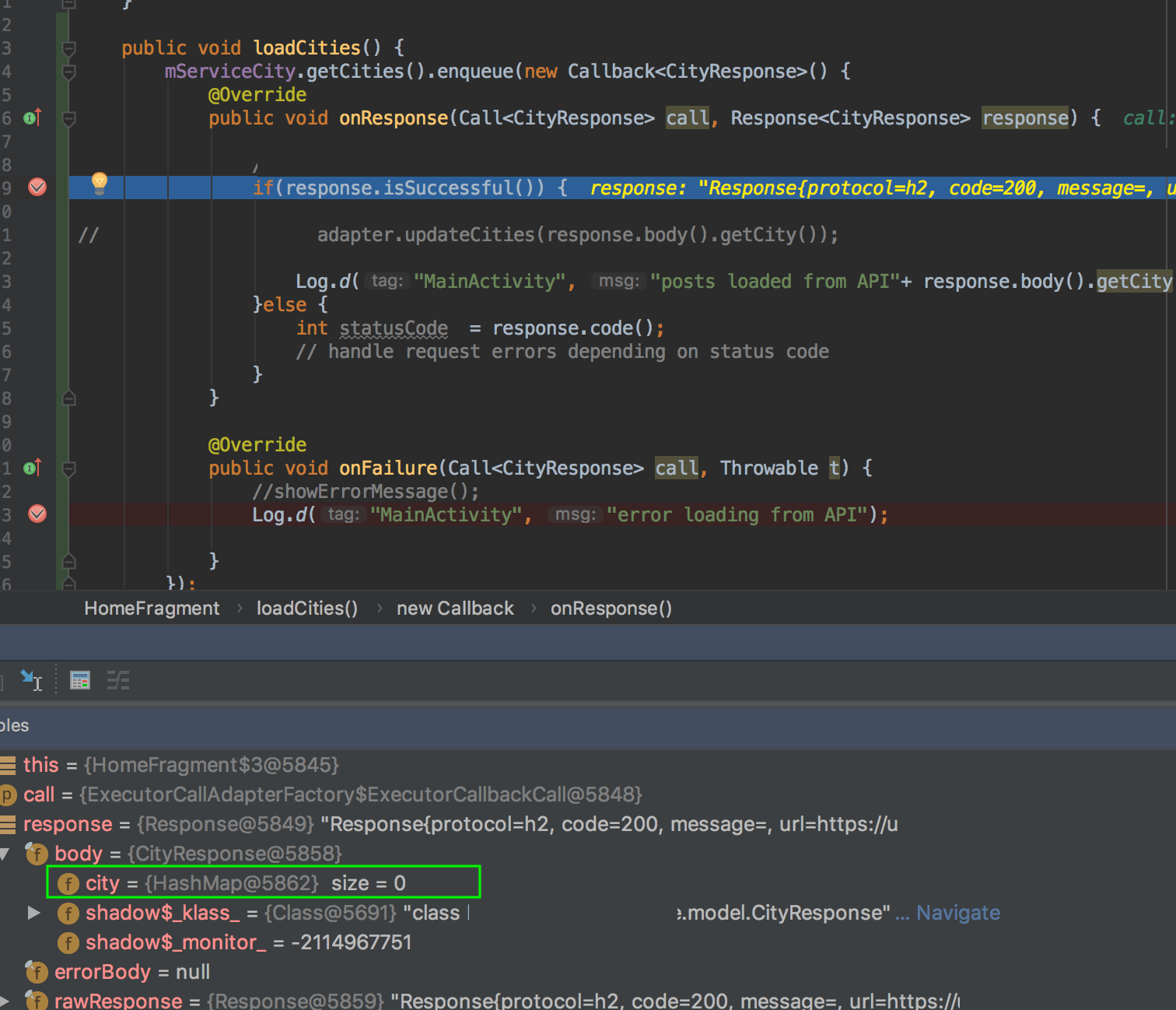Select loadCities() in the breadcrumb bar
The image size is (1176, 1010).
point(306,608)
